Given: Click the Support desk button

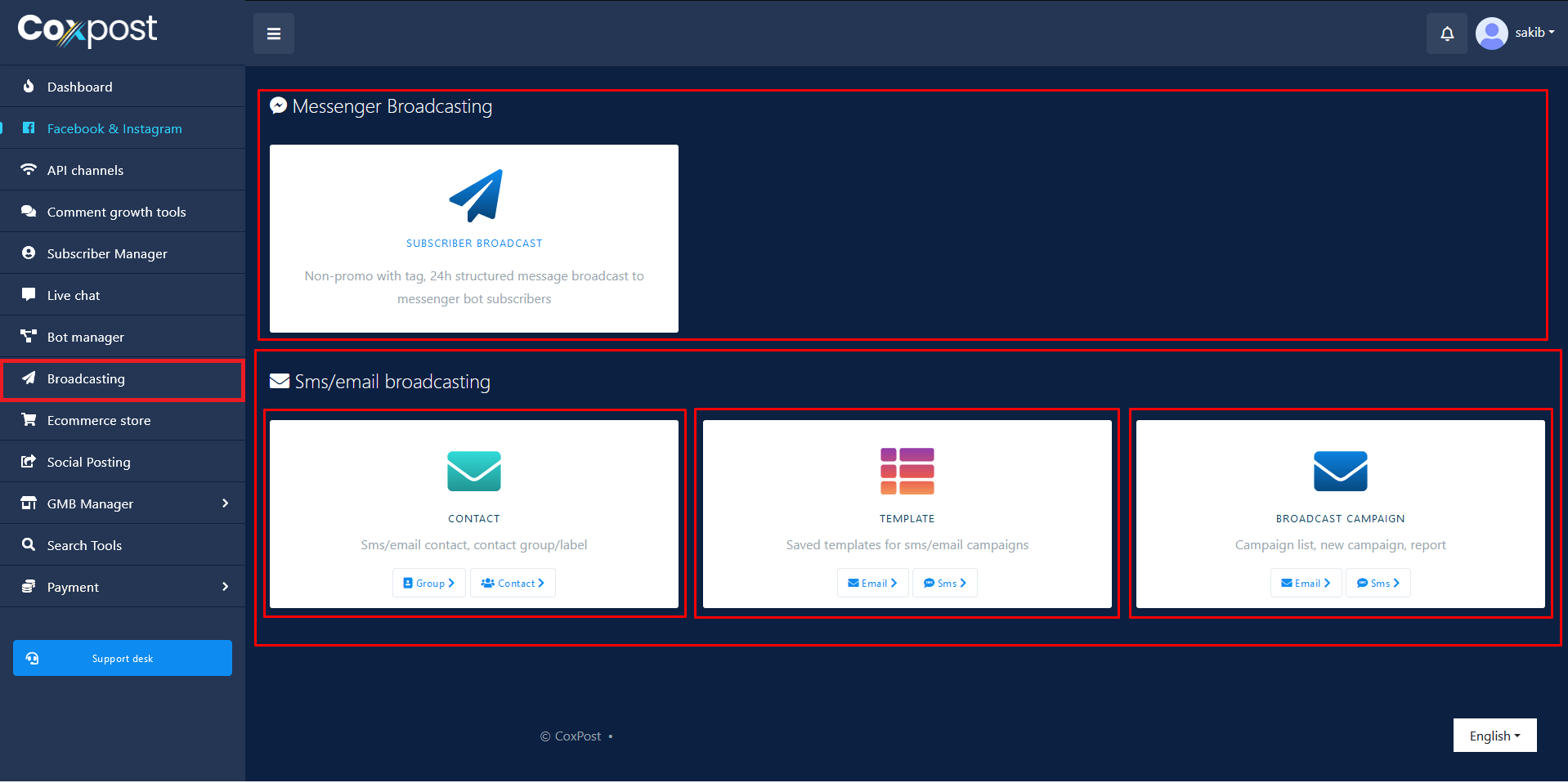Looking at the screenshot, I should click(x=123, y=658).
